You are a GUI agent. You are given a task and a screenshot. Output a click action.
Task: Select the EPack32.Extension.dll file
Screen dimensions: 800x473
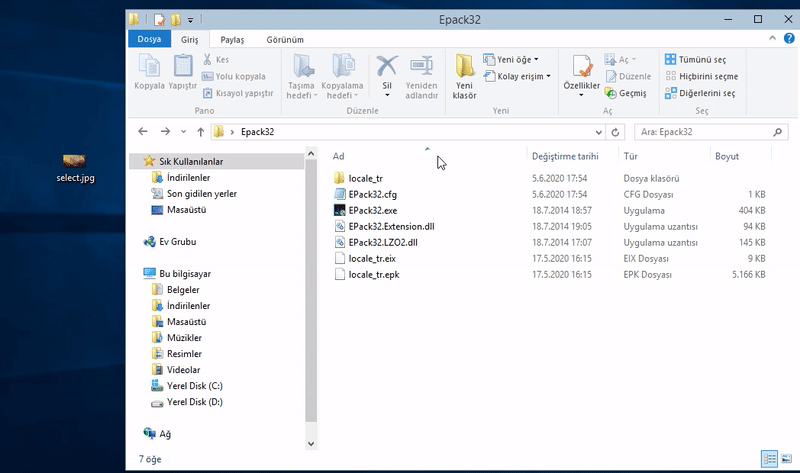tap(391, 227)
